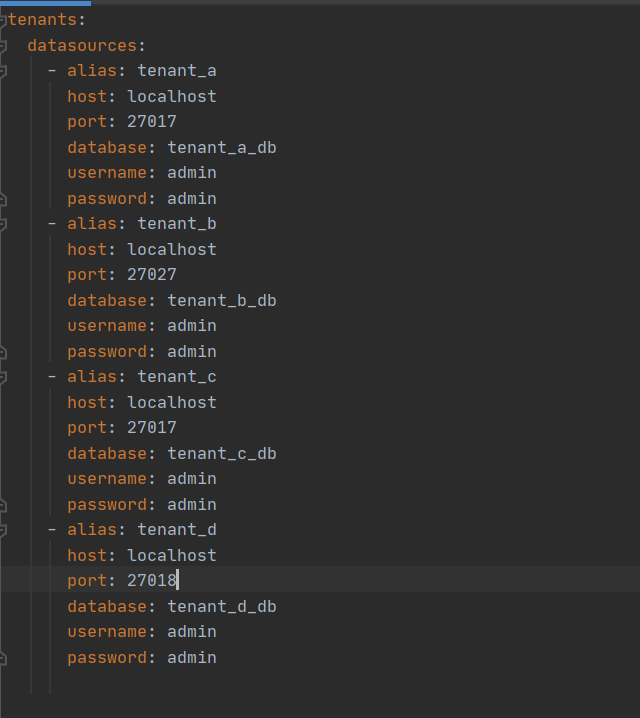Image resolution: width=640 pixels, height=718 pixels.
Task: Fold the tenant_a alias block
Action: click(x=4, y=71)
